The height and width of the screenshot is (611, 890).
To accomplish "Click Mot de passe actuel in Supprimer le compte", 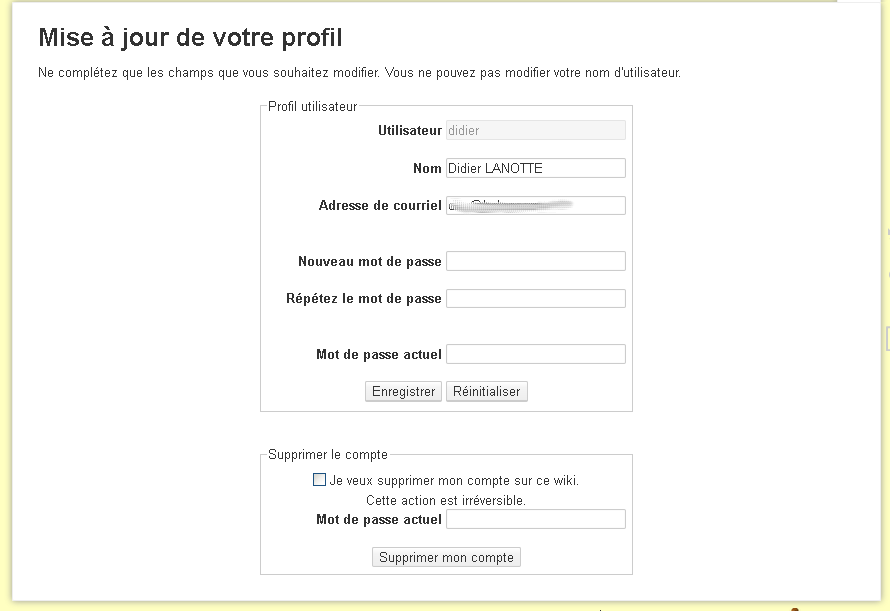I will click(x=536, y=519).
